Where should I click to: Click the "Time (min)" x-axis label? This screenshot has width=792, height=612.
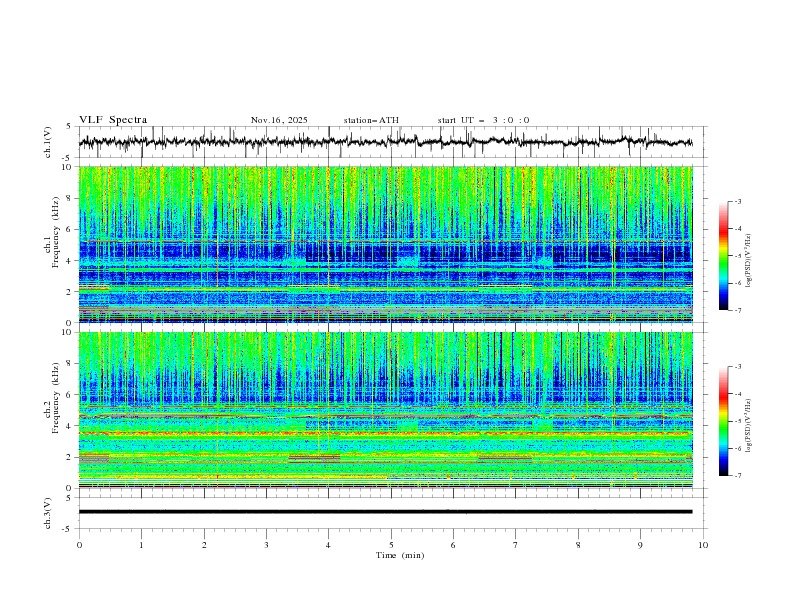coord(400,555)
